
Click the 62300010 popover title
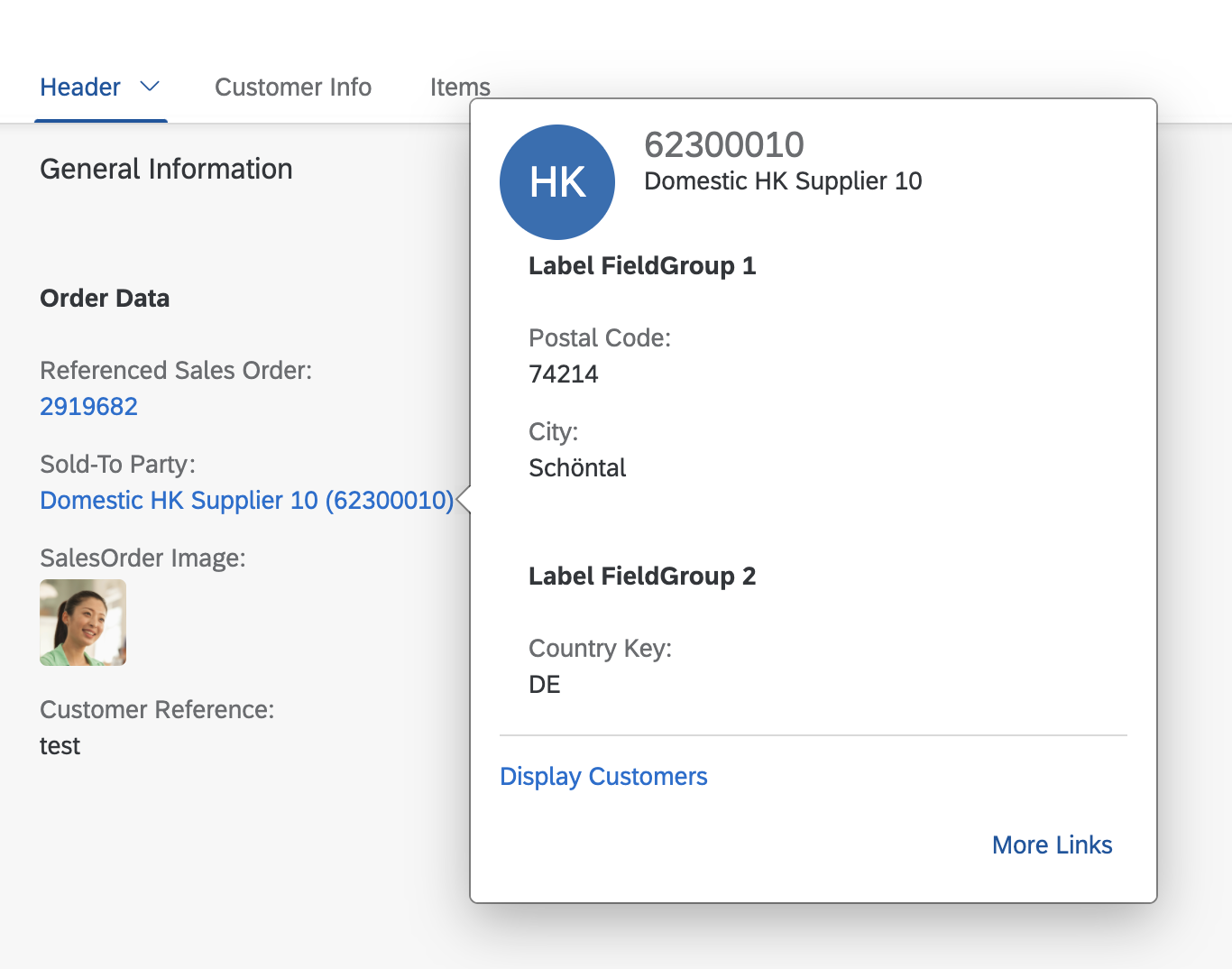[724, 144]
